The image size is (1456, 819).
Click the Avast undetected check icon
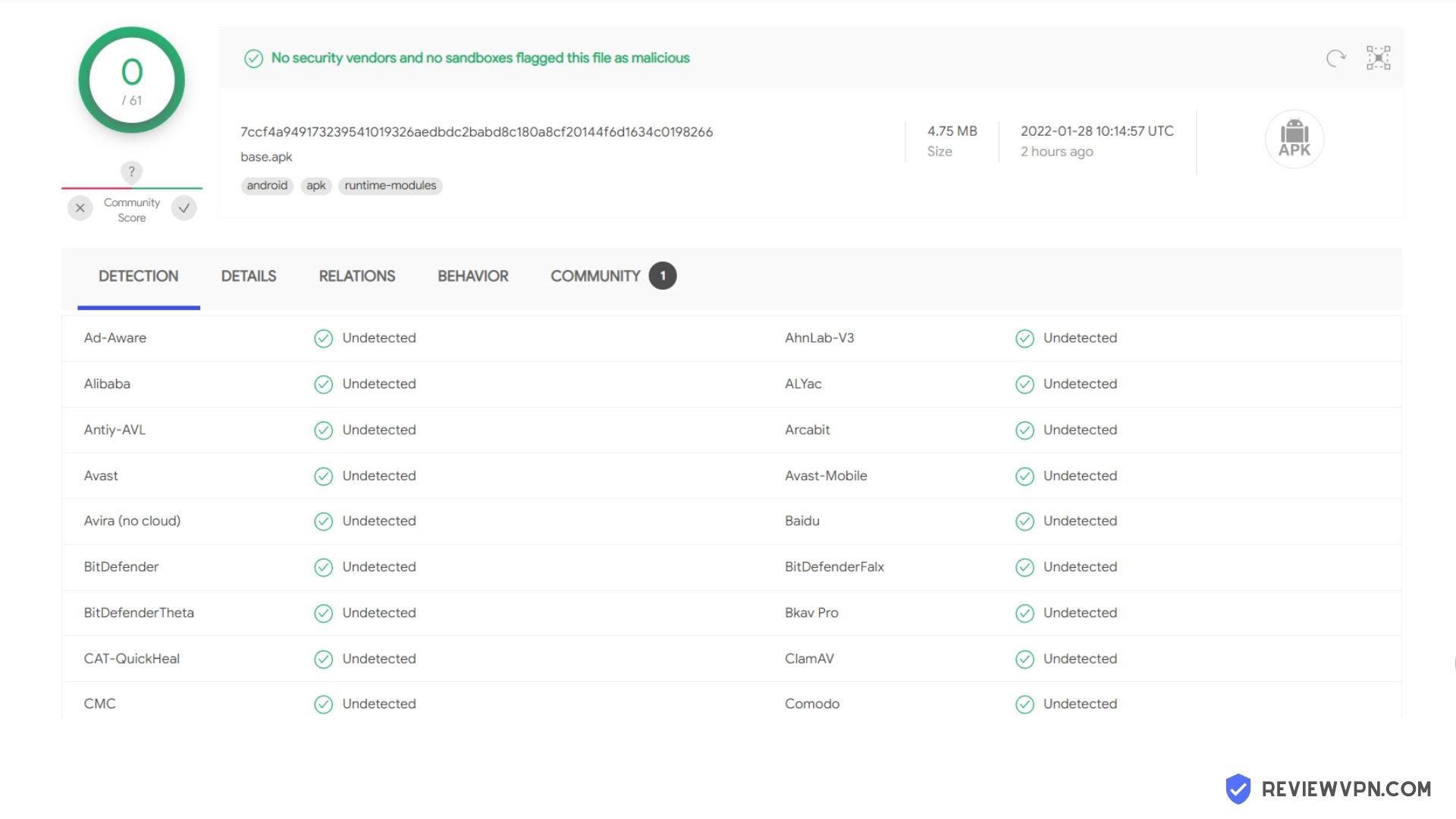tap(324, 476)
